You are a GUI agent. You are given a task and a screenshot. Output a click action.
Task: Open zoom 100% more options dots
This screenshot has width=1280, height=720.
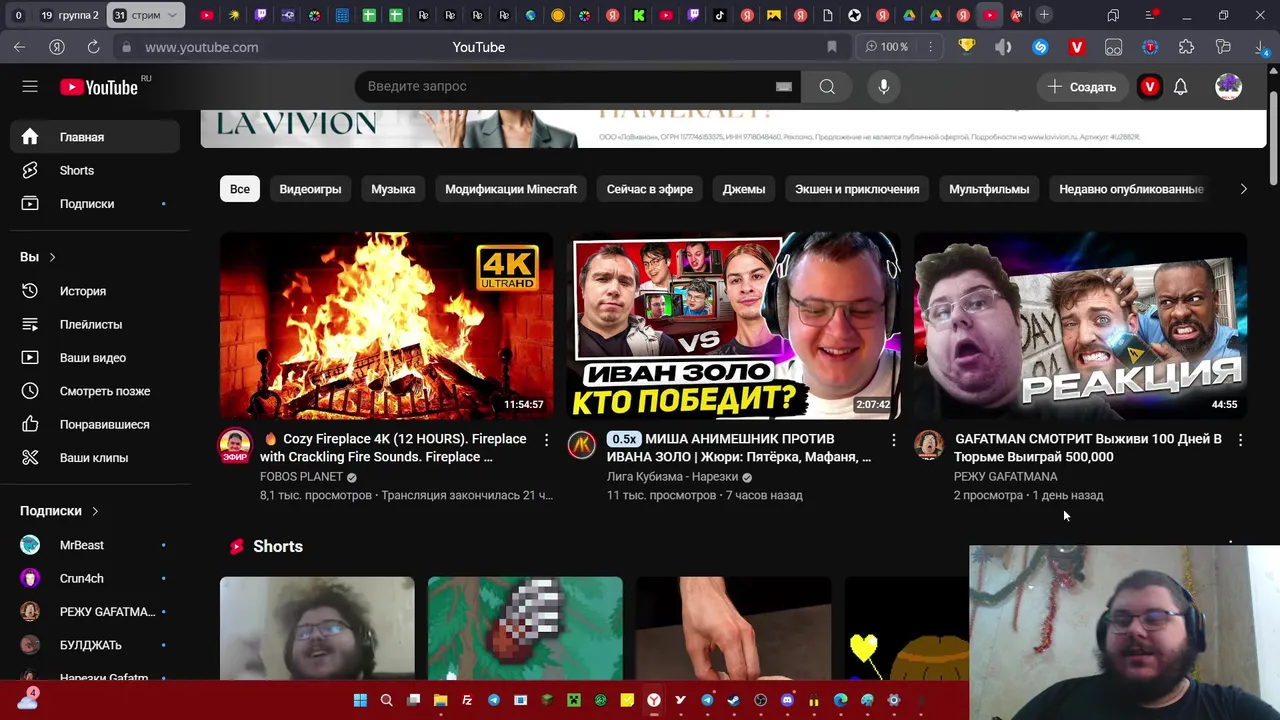click(x=931, y=47)
